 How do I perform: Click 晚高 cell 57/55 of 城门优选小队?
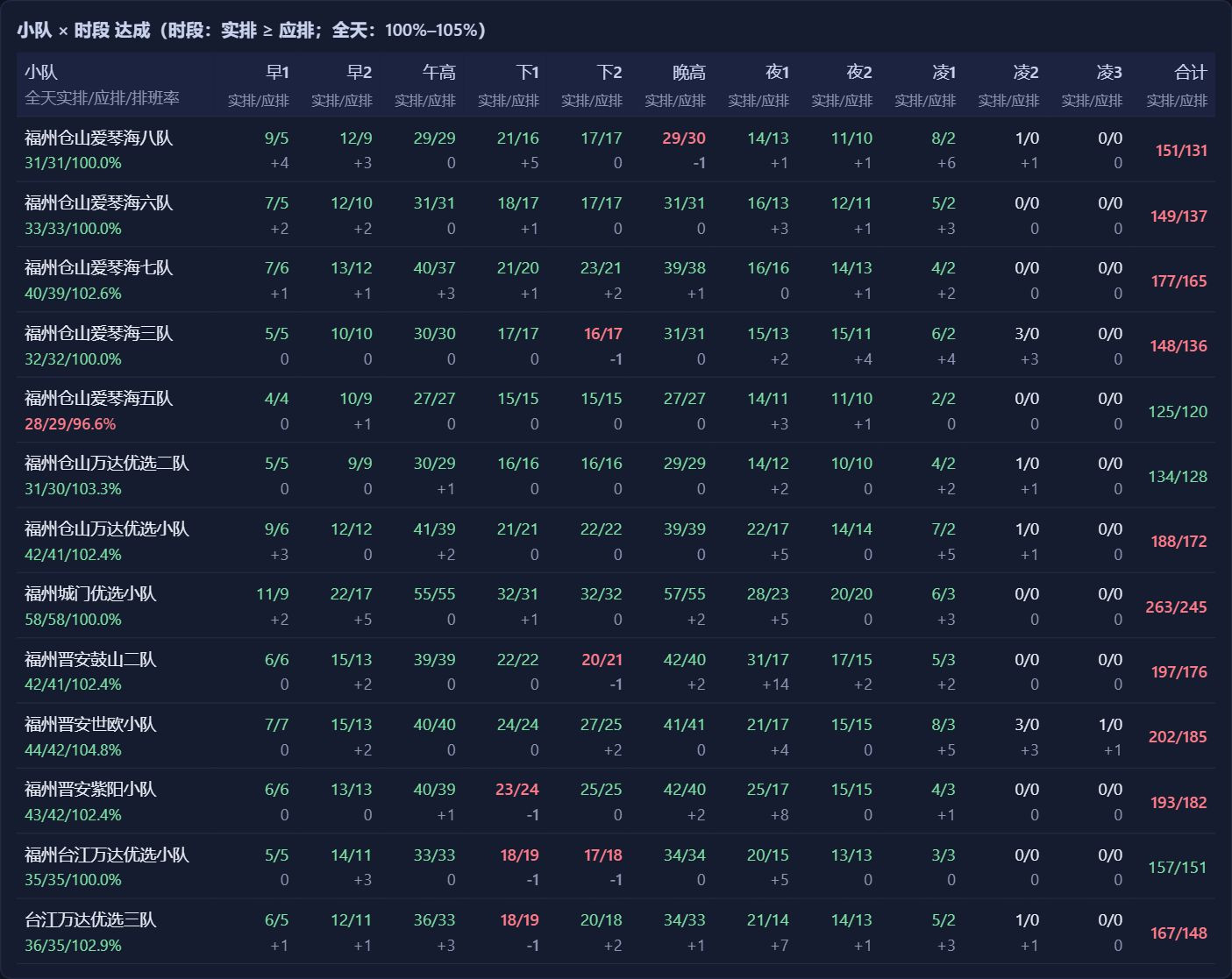pyautogui.click(x=685, y=594)
